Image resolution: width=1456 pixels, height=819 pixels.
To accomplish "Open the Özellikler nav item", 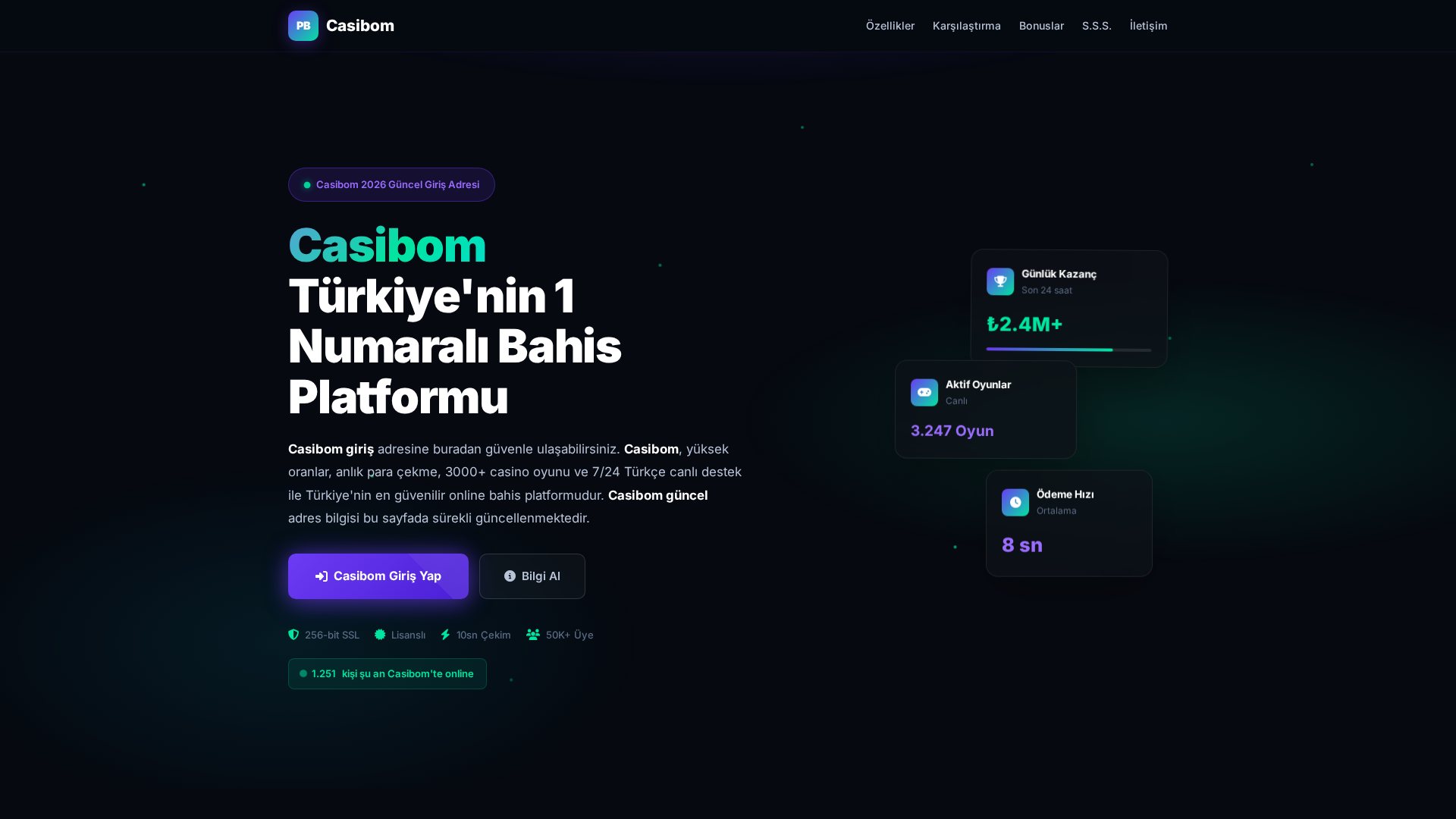I will tap(890, 26).
